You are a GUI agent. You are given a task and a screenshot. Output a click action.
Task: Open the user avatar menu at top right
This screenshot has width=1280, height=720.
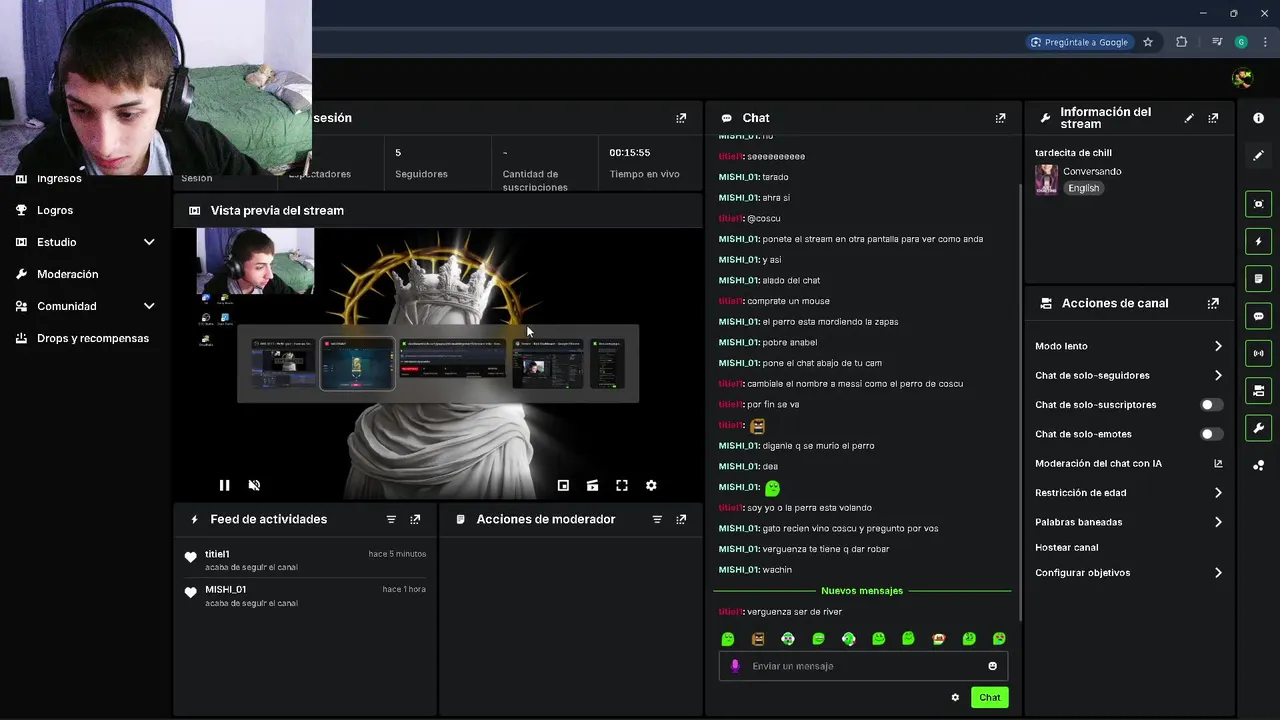click(1243, 78)
